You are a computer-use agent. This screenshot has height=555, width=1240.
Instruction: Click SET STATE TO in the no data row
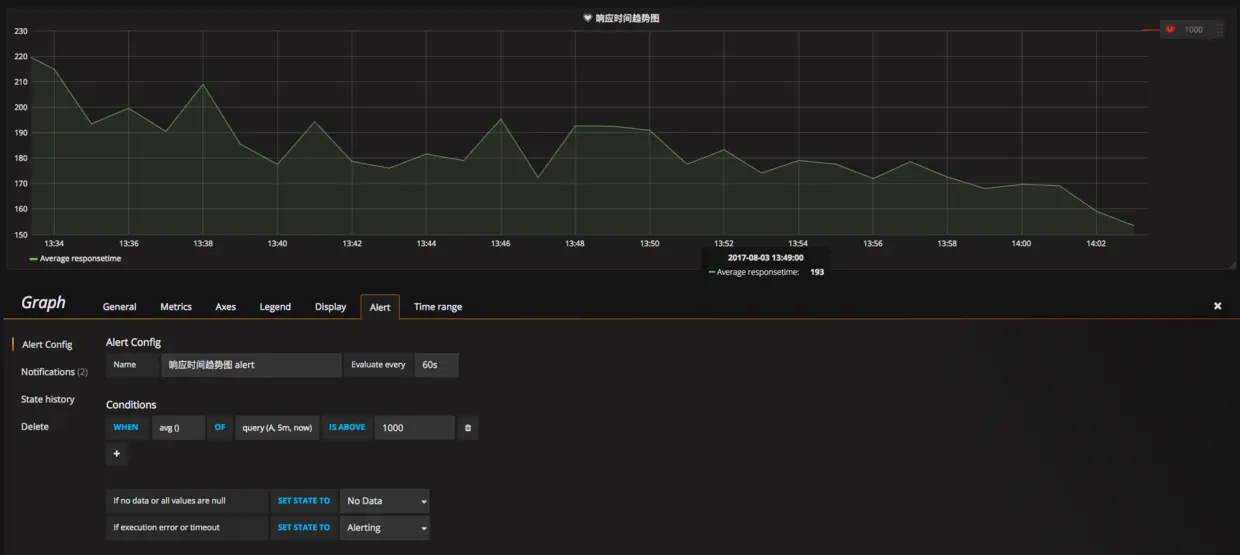click(x=304, y=501)
